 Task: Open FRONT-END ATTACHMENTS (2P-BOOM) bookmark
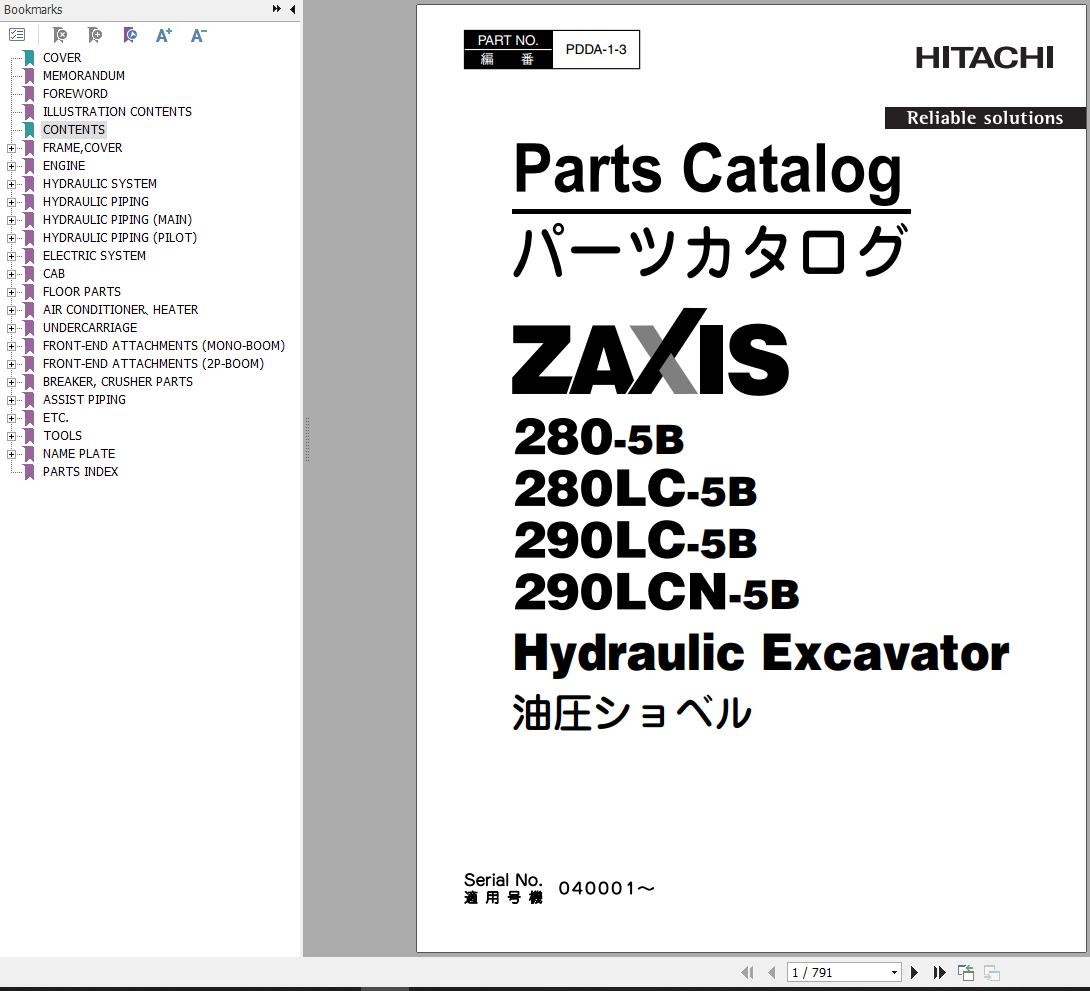153,364
